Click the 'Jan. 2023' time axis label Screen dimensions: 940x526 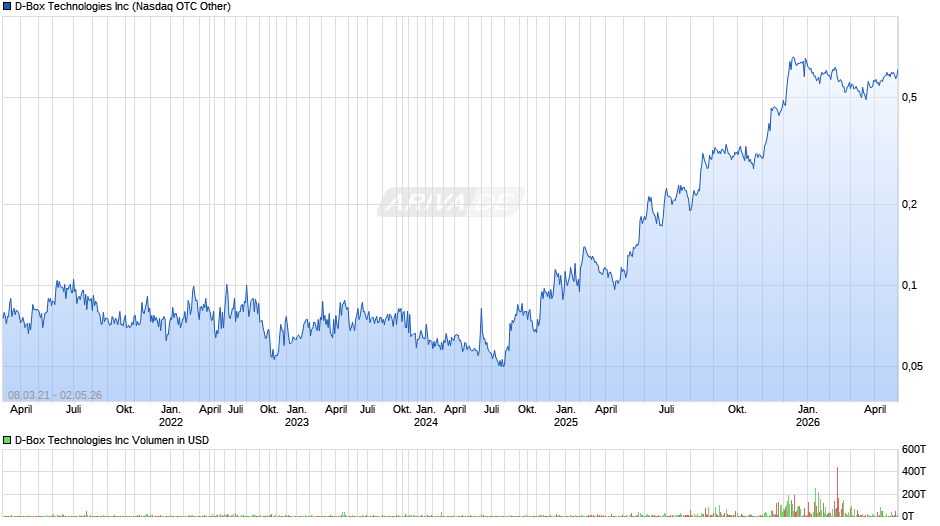click(297, 416)
